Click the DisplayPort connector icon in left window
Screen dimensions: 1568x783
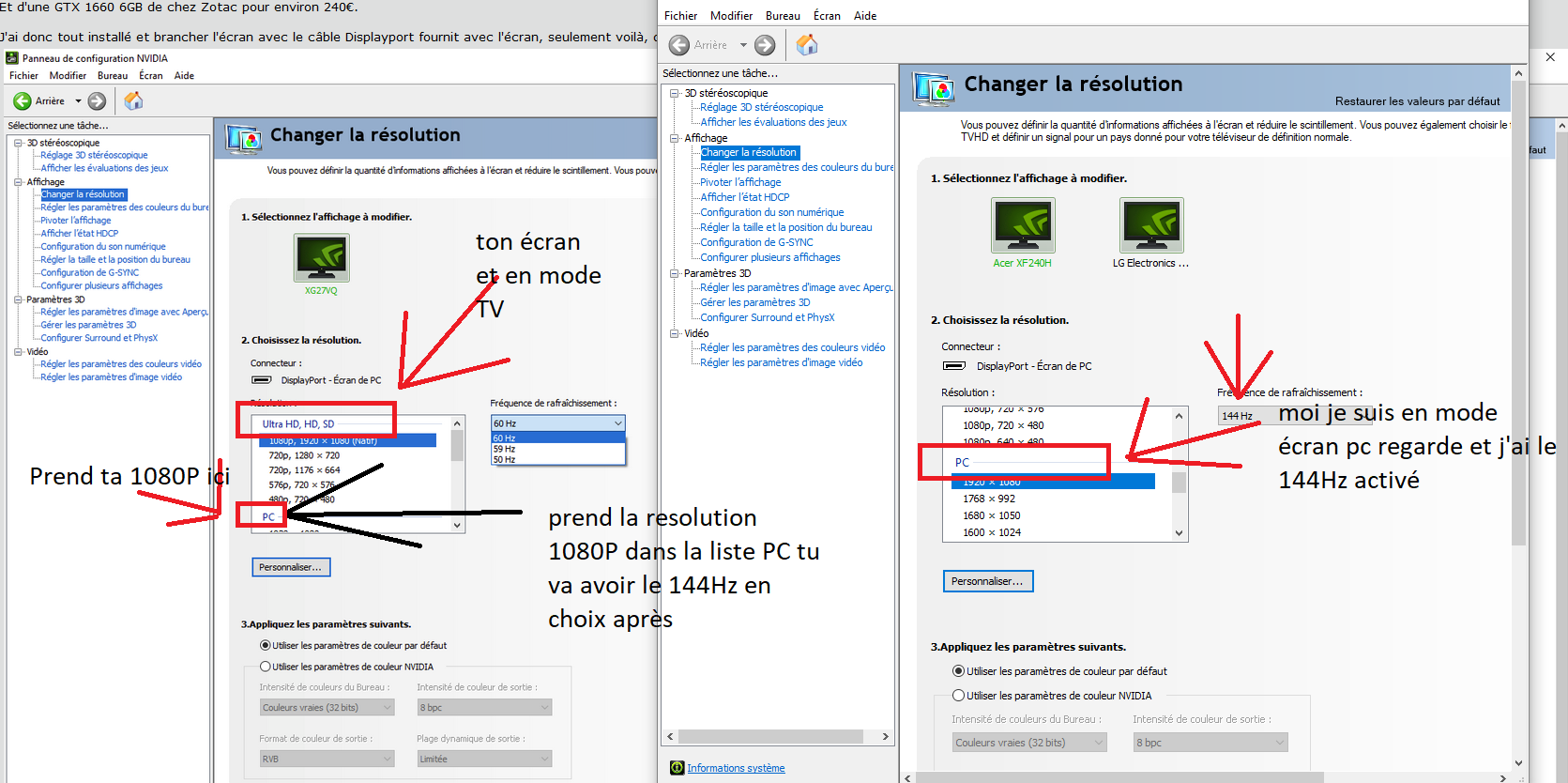(x=262, y=380)
